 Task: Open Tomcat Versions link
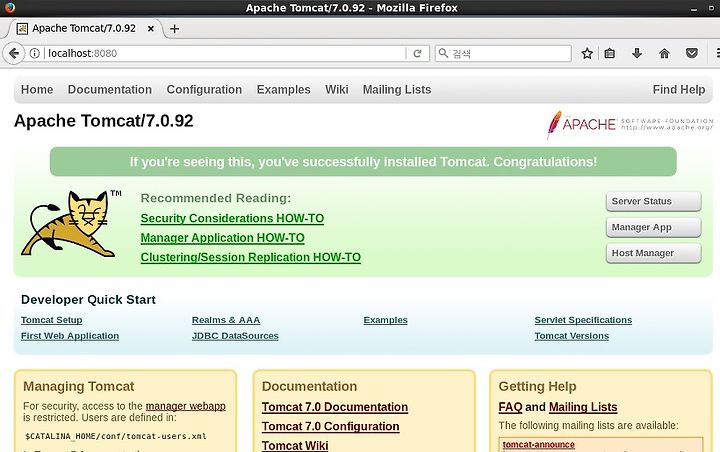click(x=572, y=336)
